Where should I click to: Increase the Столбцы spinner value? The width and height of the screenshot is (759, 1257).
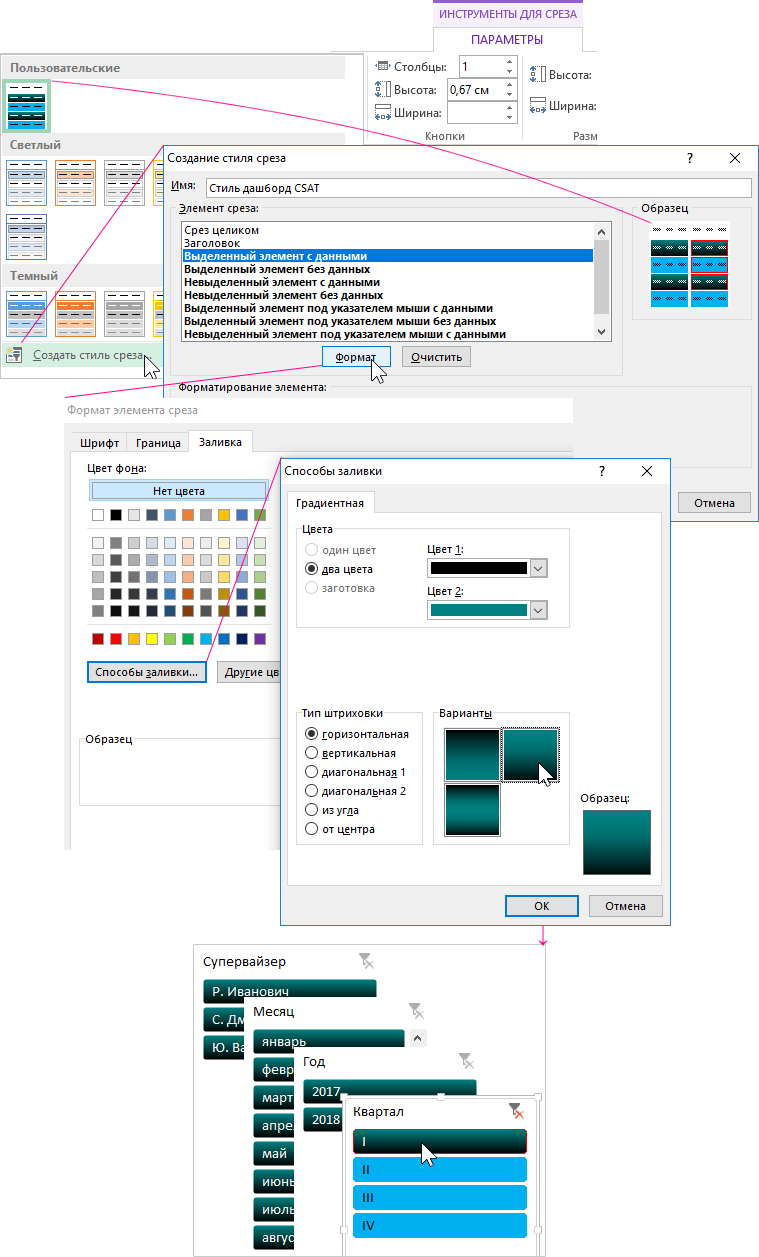(510, 62)
